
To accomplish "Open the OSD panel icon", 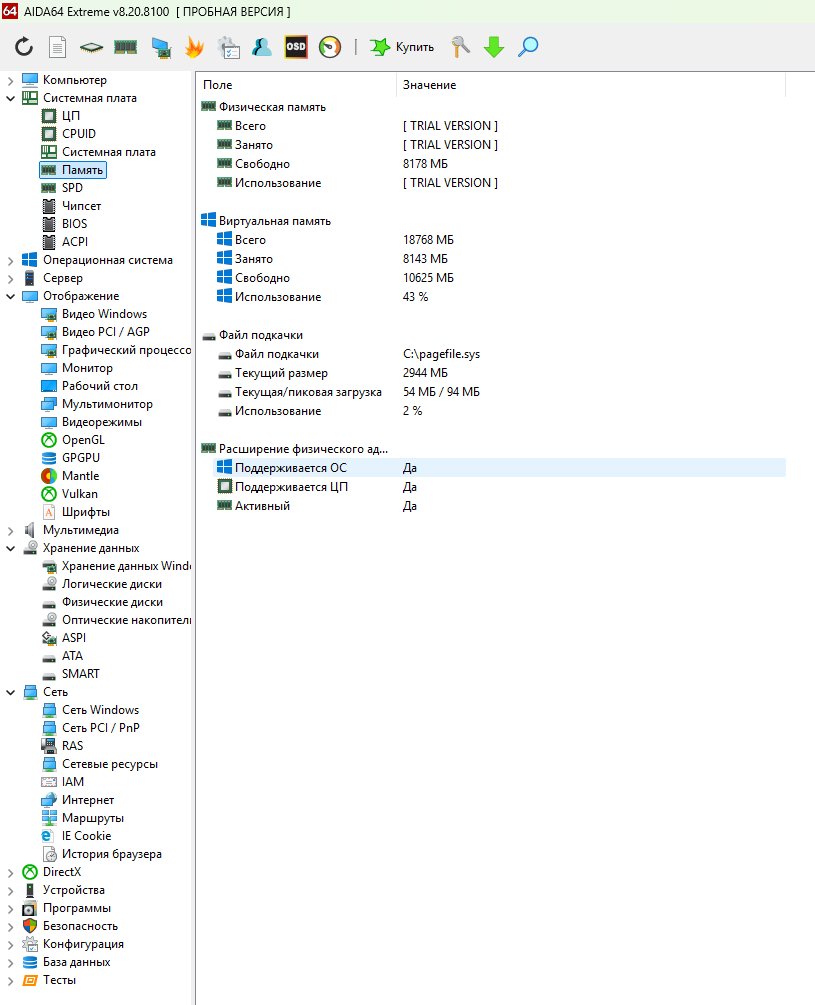I will pyautogui.click(x=295, y=47).
